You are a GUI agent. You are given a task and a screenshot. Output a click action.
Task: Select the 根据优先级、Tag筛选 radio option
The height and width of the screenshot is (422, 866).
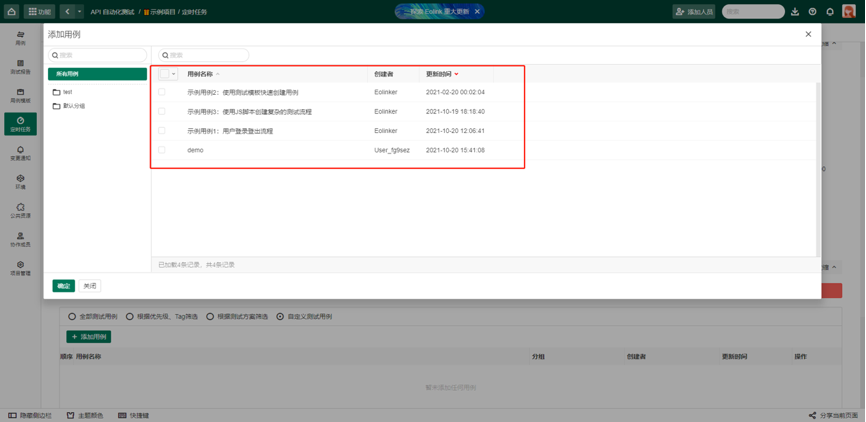tap(162, 317)
